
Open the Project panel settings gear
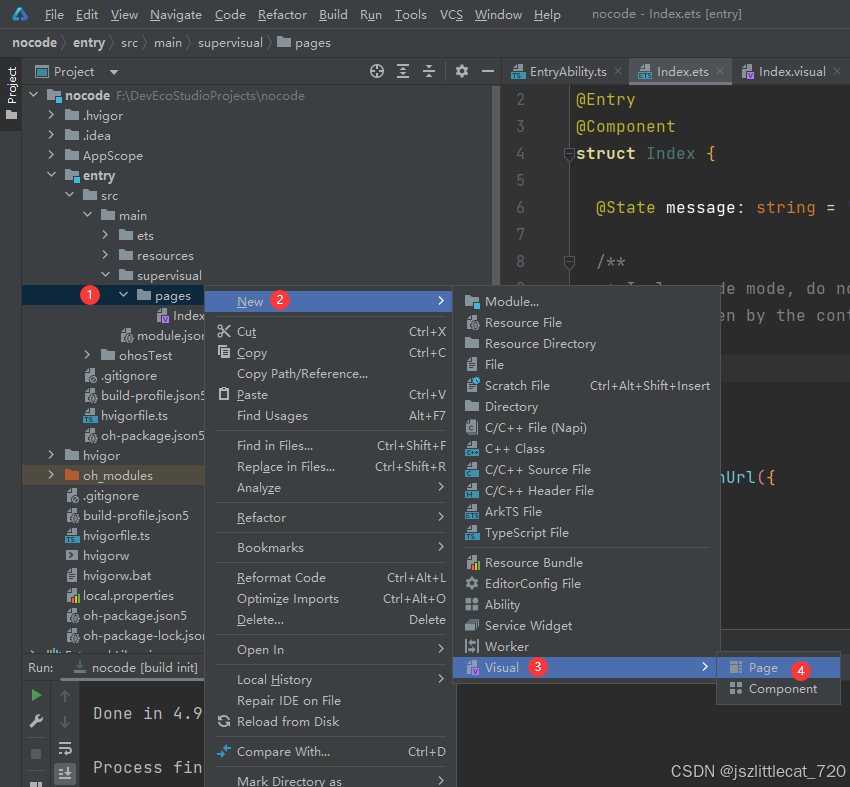pyautogui.click(x=461, y=71)
